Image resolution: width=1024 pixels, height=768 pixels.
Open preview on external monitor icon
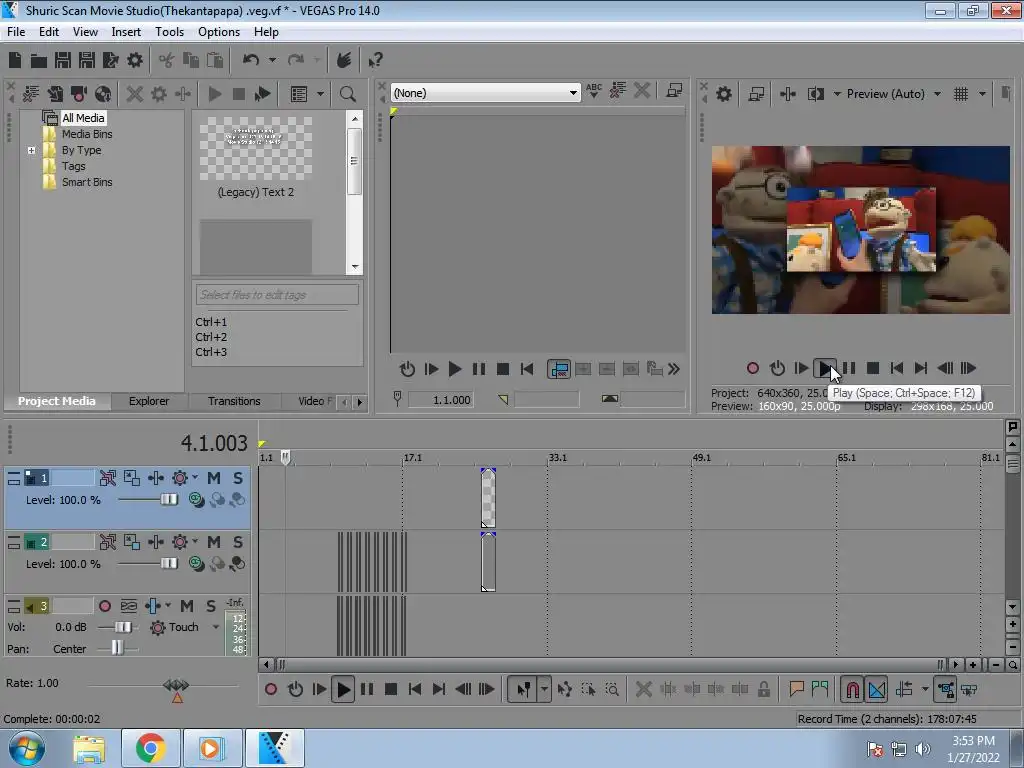click(756, 94)
